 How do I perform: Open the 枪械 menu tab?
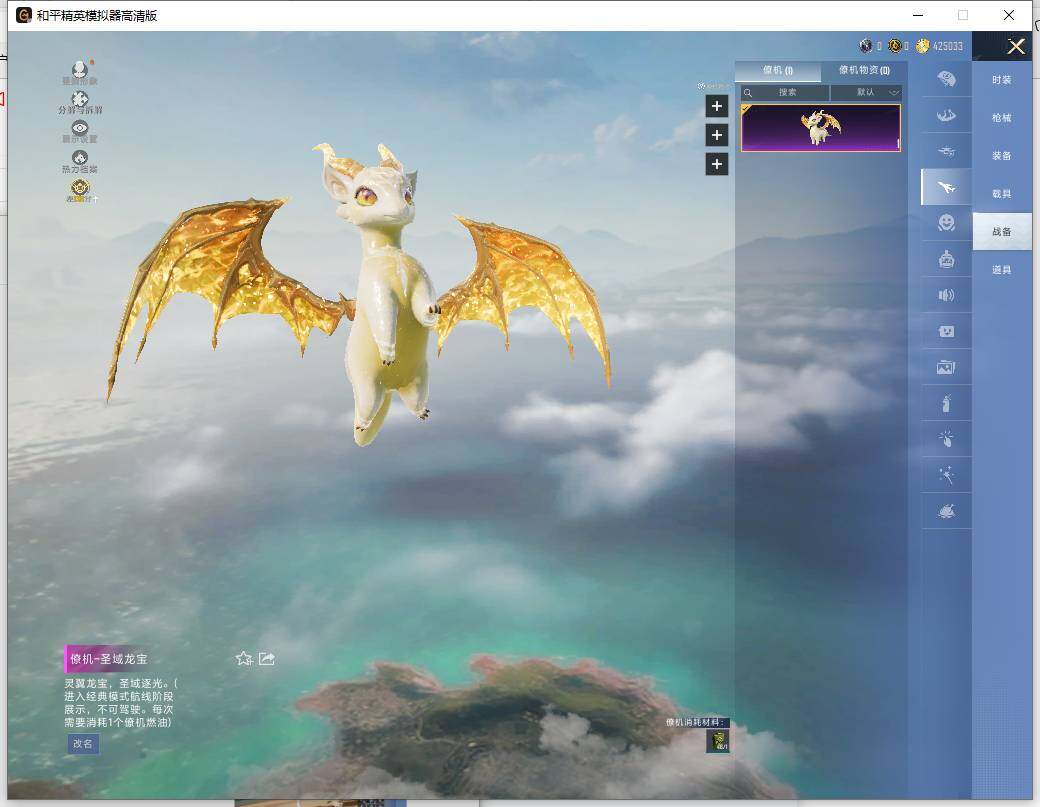tap(1002, 117)
